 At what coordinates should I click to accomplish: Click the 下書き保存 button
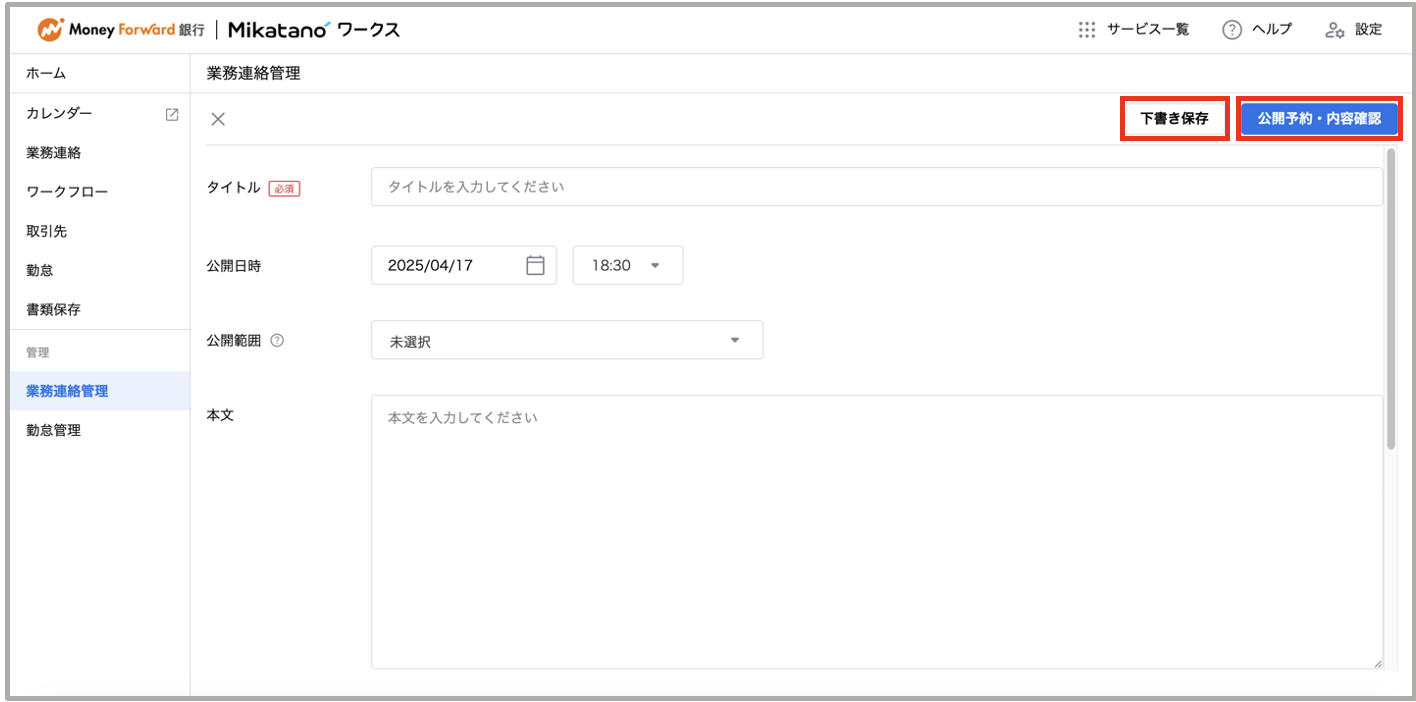(1174, 119)
